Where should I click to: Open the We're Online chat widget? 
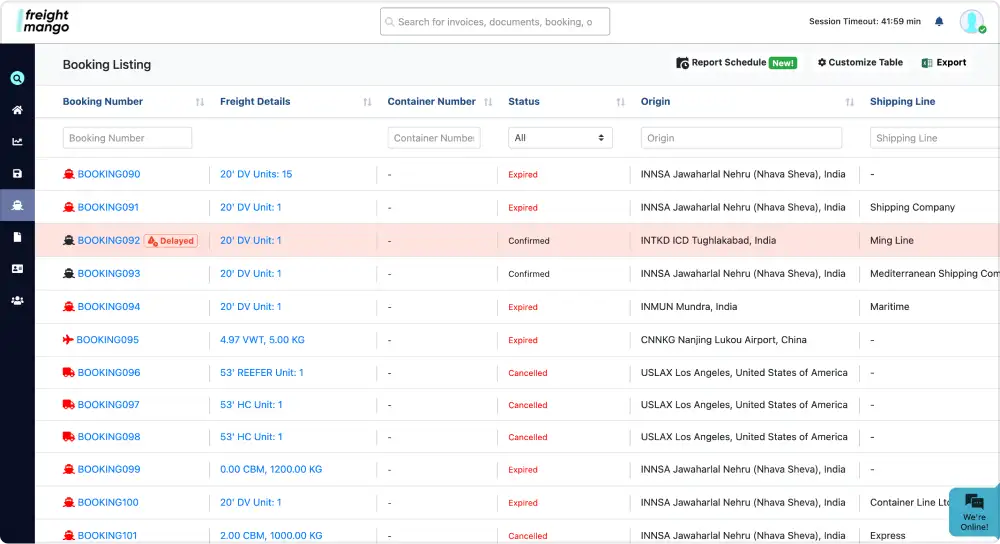tap(973, 512)
